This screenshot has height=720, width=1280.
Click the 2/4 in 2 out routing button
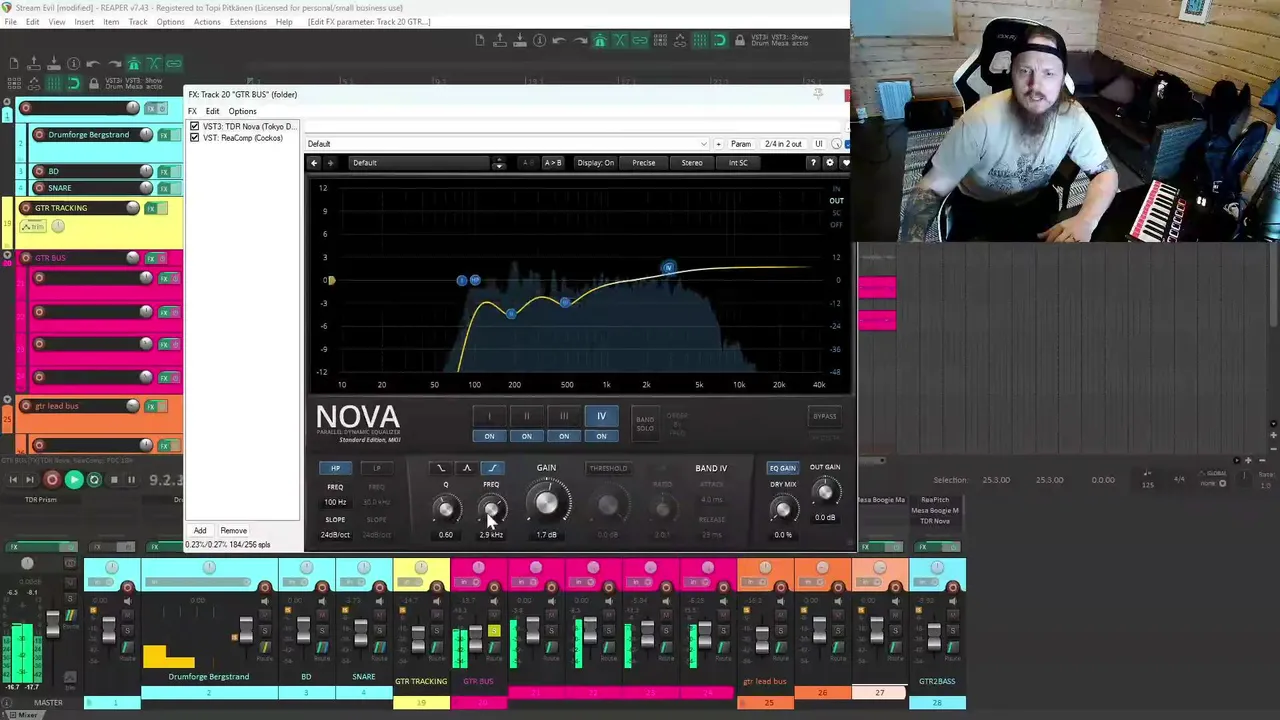pos(782,144)
